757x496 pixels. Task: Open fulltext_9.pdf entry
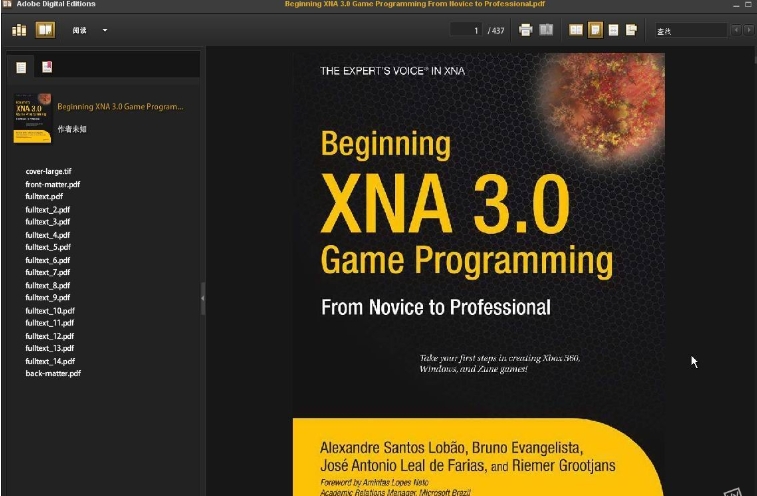click(47, 297)
